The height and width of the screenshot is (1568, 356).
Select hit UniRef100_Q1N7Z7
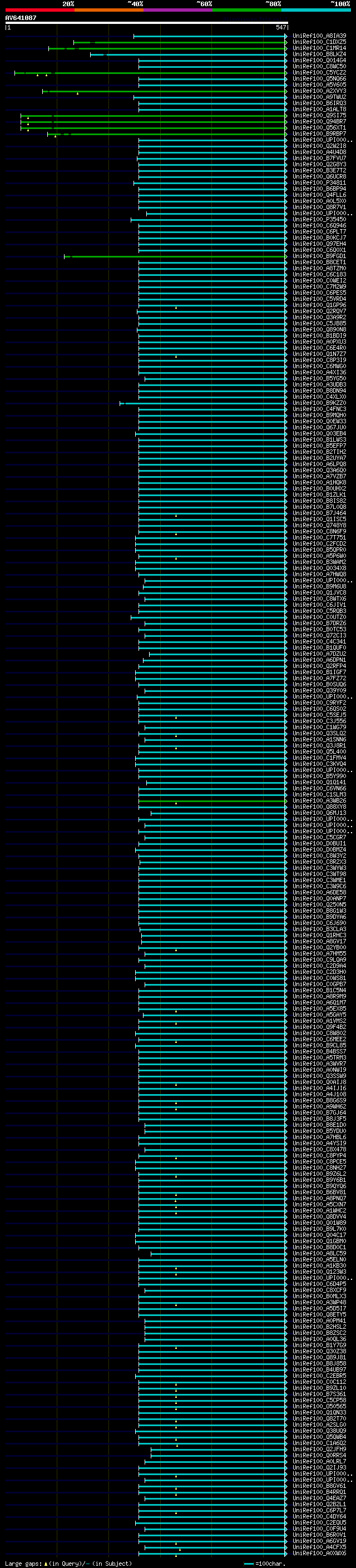pyautogui.click(x=319, y=354)
